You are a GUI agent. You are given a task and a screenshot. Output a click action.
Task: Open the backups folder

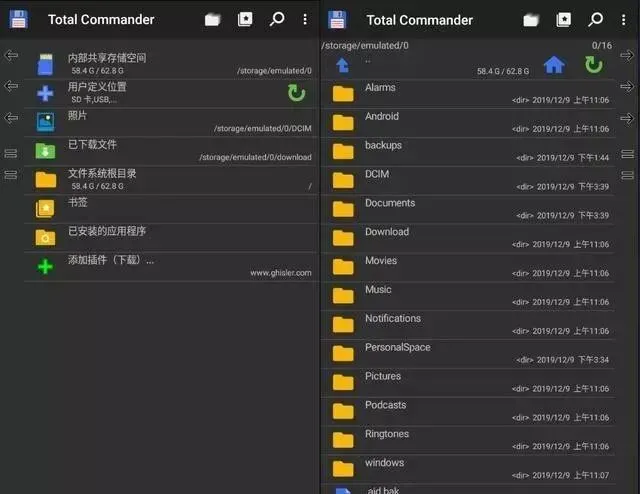[x=469, y=152]
